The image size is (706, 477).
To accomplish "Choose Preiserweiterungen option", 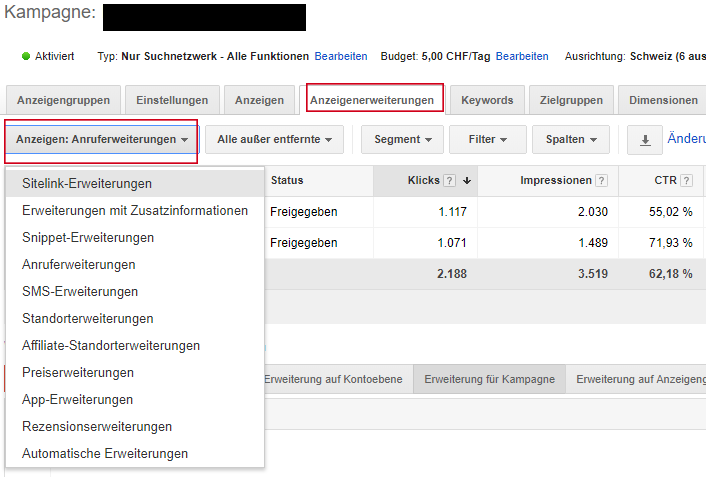I will [135, 373].
